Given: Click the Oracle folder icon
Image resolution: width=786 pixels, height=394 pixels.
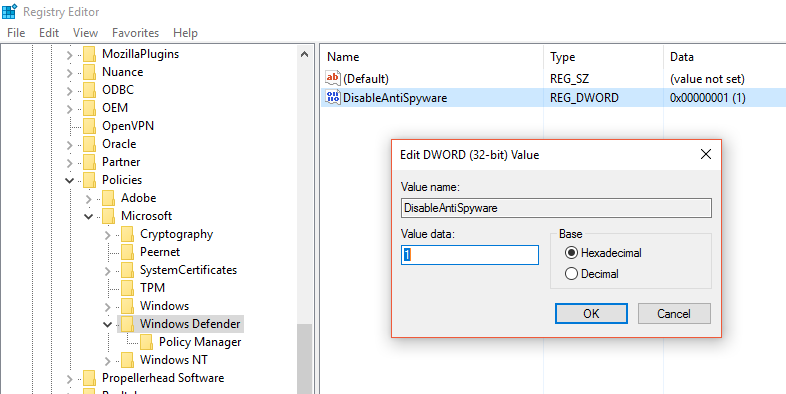Looking at the screenshot, I should click(x=89, y=144).
